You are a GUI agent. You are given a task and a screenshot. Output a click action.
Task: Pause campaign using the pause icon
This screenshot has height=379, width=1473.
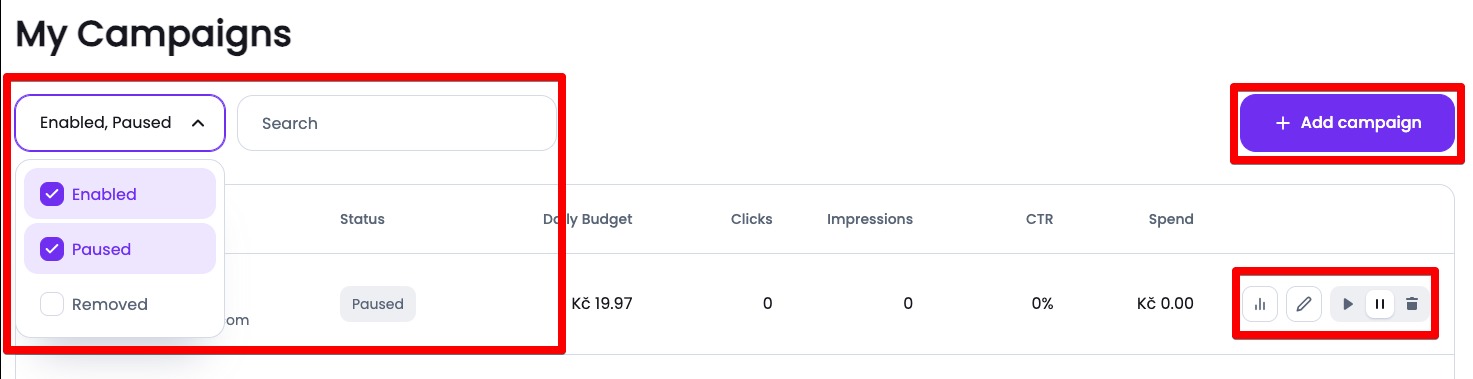[1380, 304]
